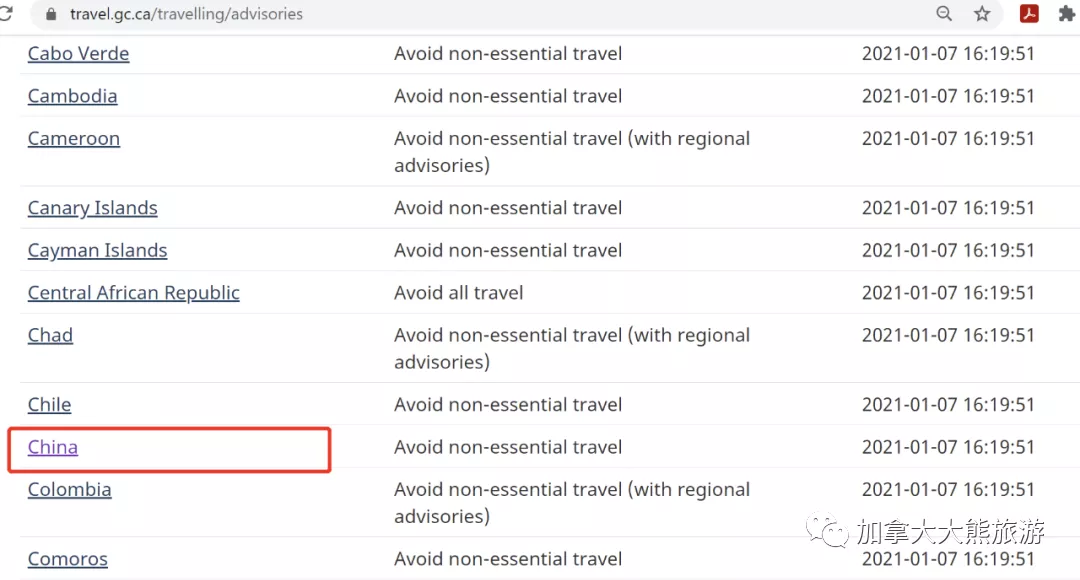Viewport: 1080px width, 580px height.
Task: Click the browser reload icon
Action: pyautogui.click(x=6, y=13)
